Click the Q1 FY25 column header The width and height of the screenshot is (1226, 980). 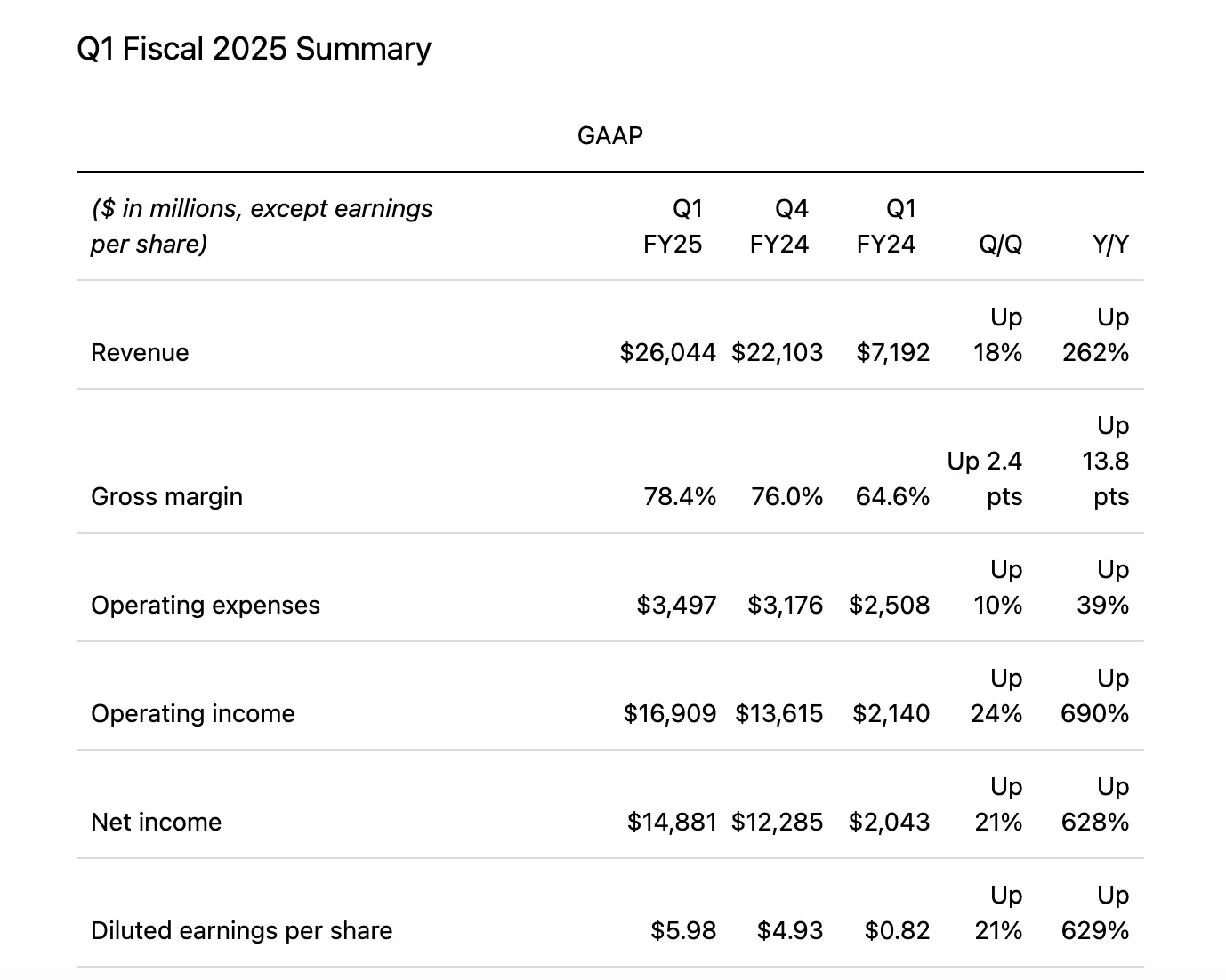pos(673,227)
